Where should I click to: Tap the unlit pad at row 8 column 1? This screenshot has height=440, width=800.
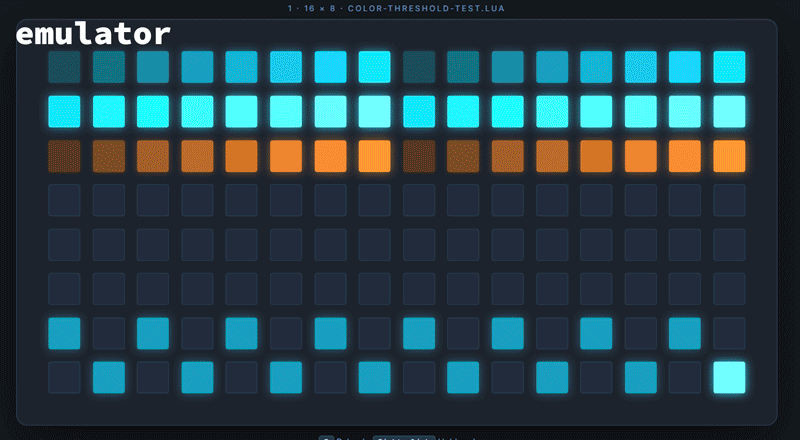[x=64, y=378]
